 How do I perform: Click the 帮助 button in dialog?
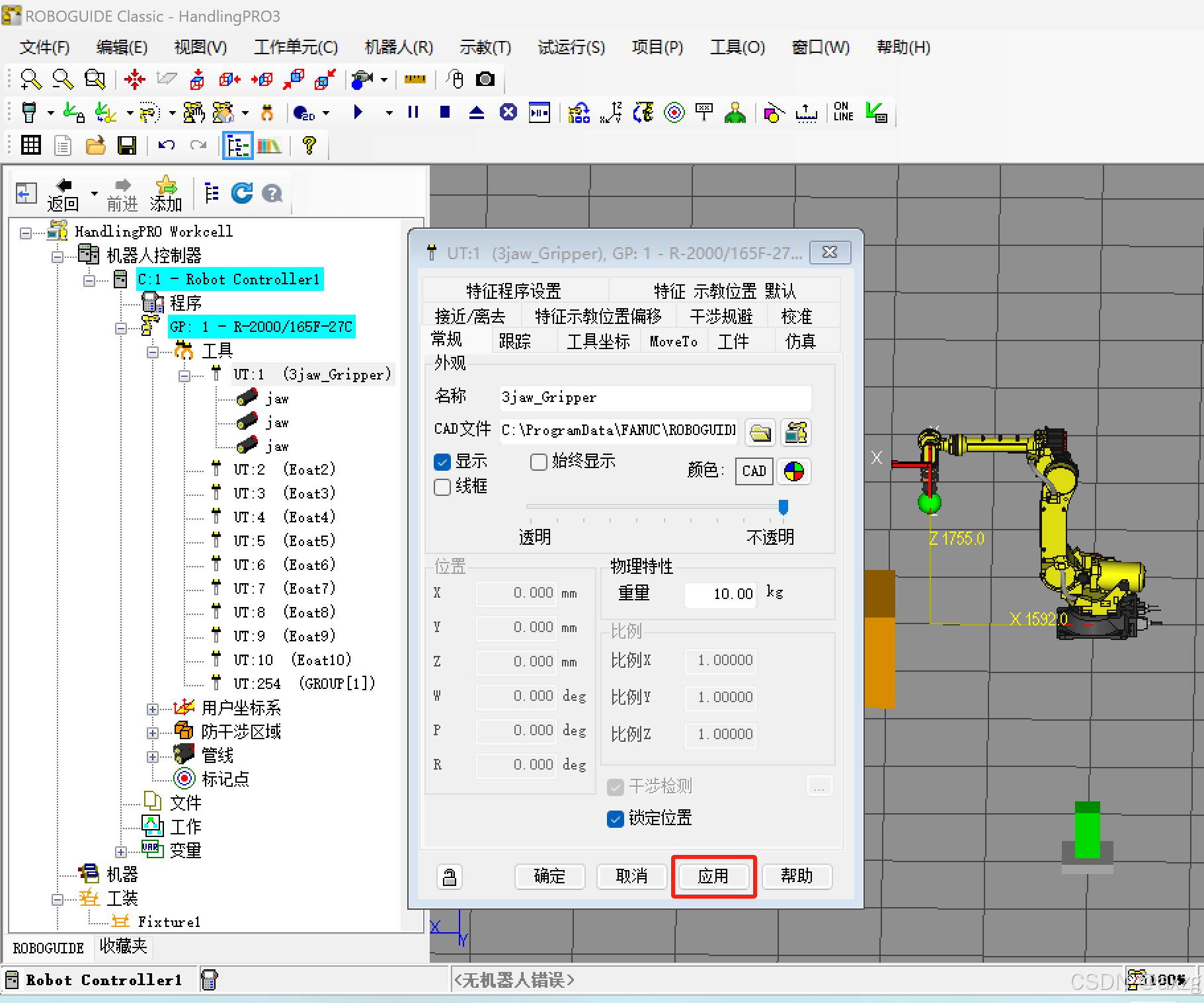click(797, 877)
